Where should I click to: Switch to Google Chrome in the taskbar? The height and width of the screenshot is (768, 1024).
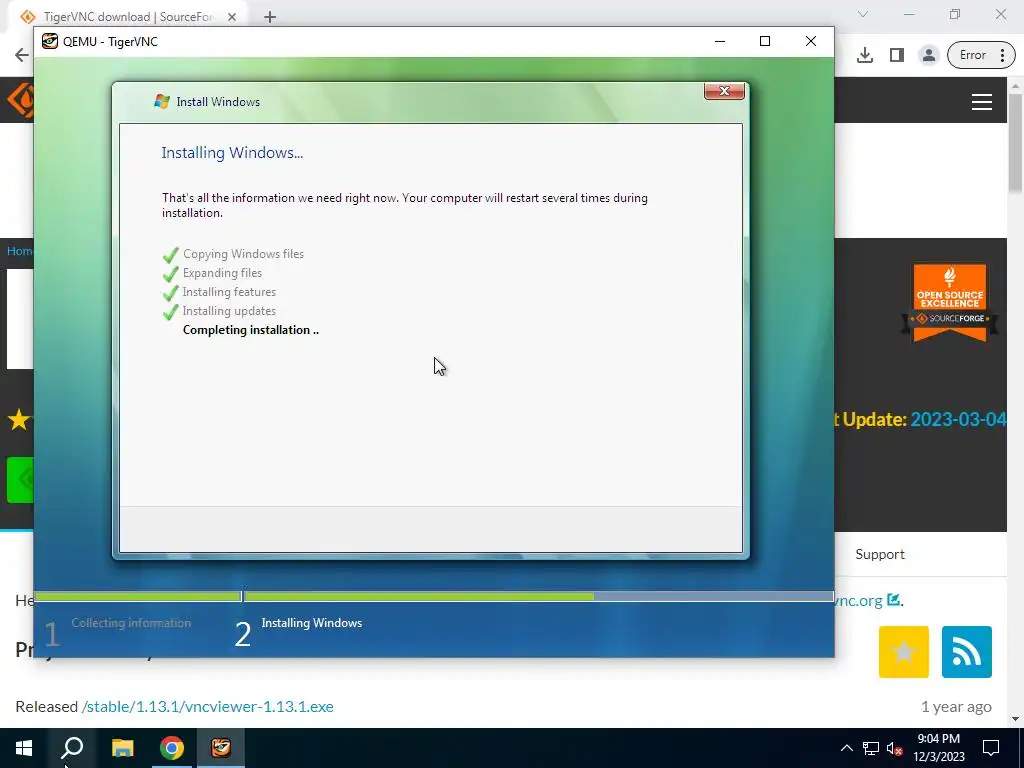click(172, 748)
